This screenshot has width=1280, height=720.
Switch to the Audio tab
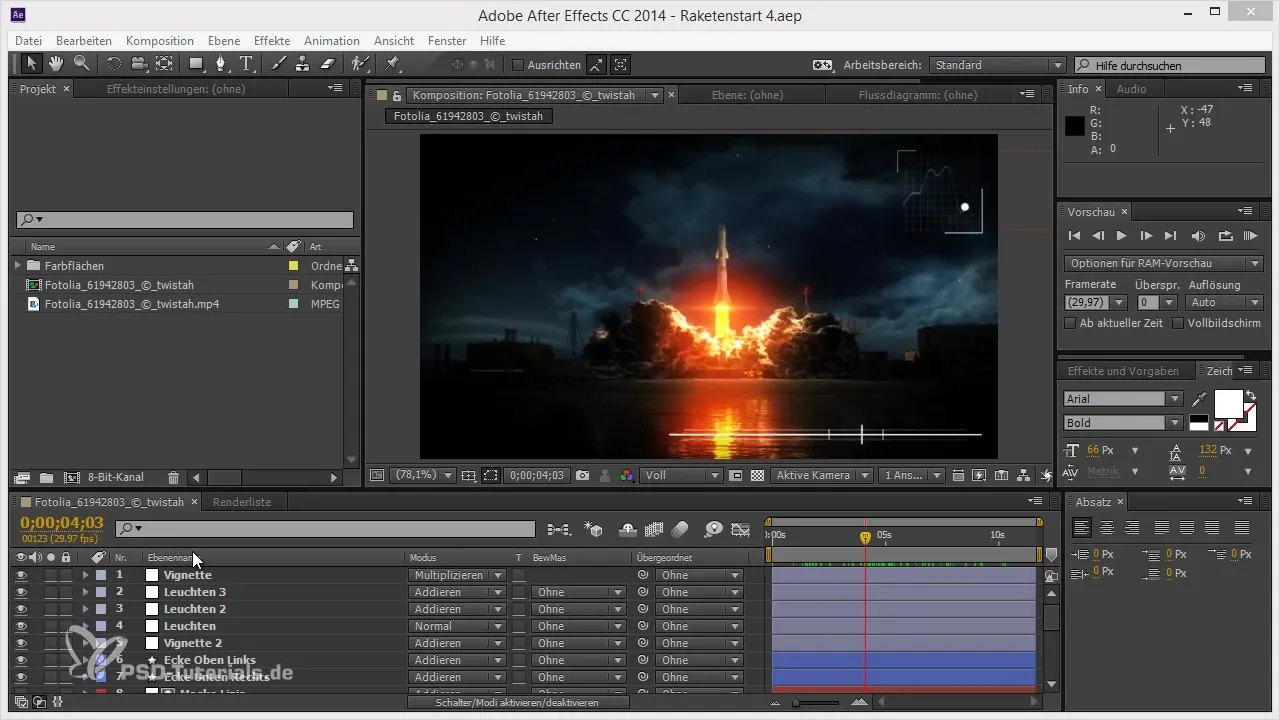coord(1131,89)
